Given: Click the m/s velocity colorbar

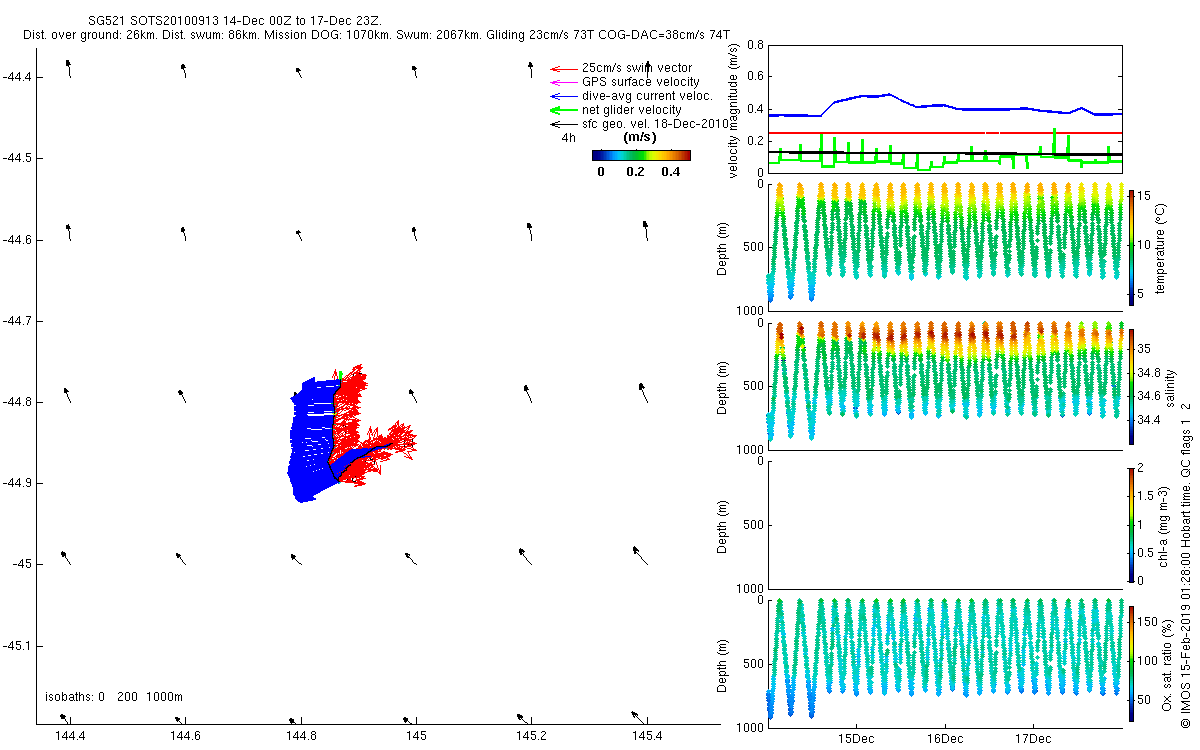Looking at the screenshot, I should [641, 155].
